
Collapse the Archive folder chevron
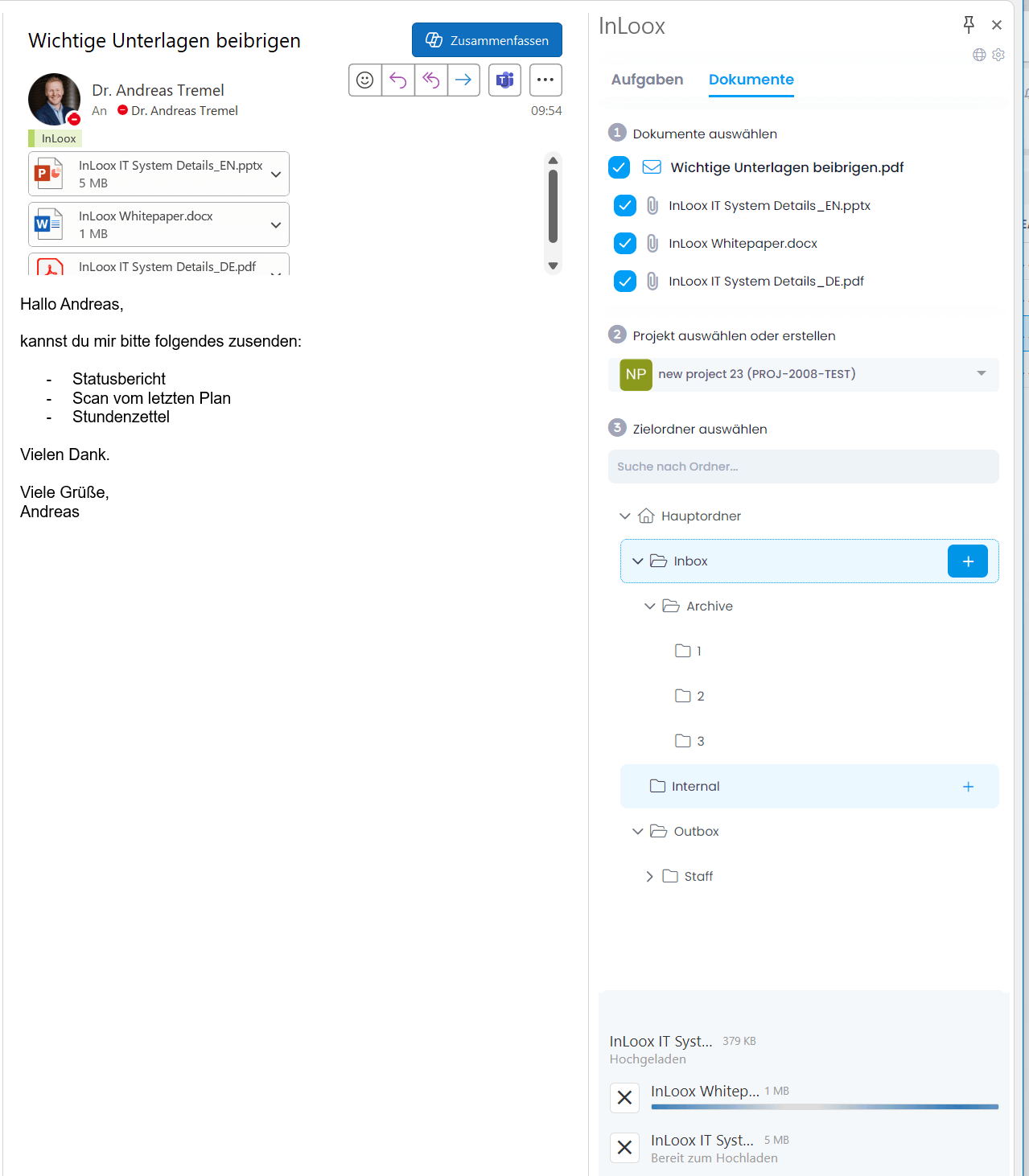pyautogui.click(x=650, y=606)
